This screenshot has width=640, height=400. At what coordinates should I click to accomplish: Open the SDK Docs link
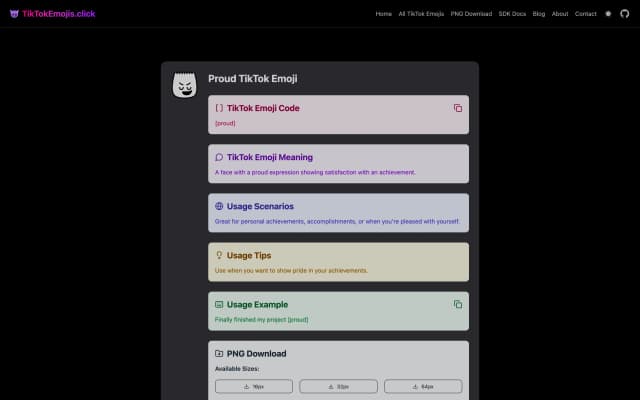[x=513, y=14]
